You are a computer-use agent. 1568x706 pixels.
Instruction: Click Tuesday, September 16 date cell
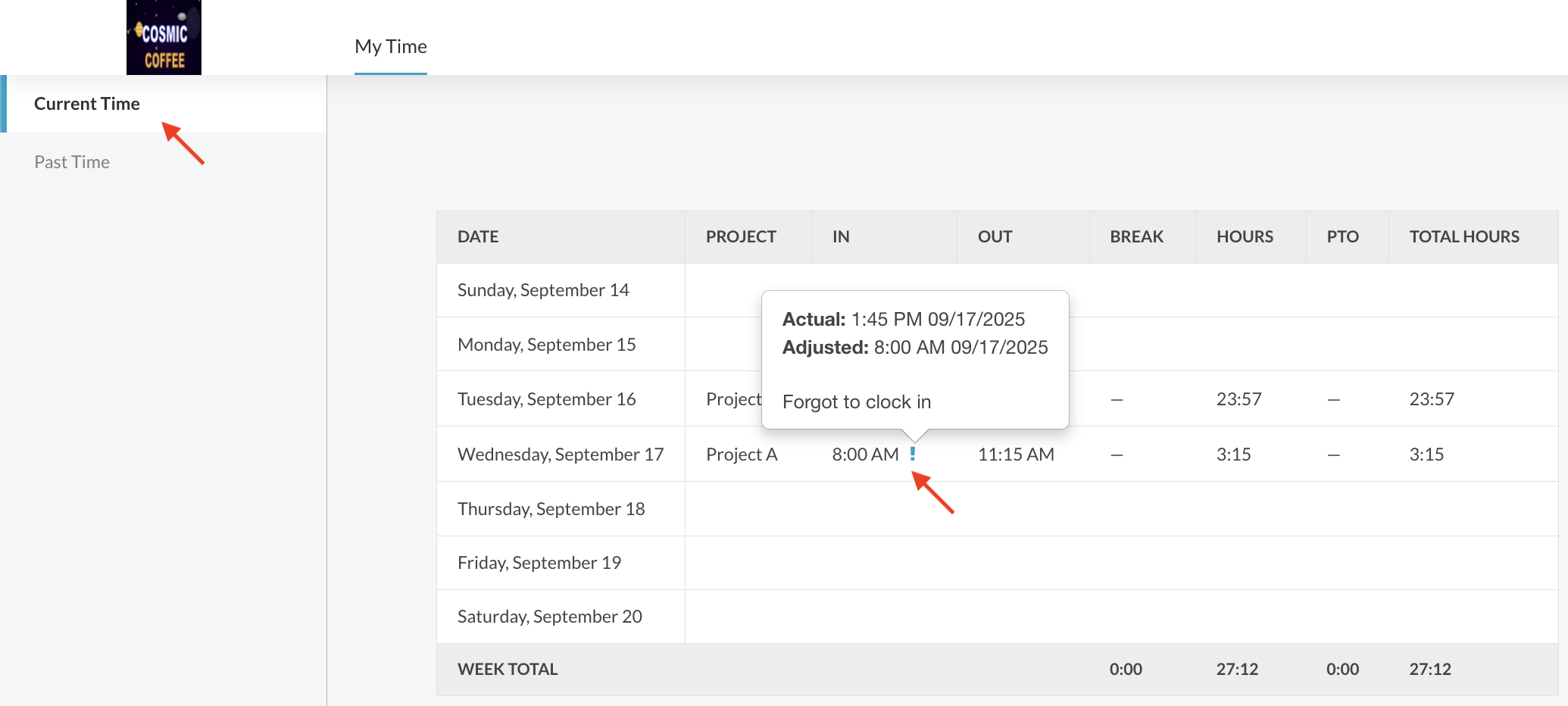pyautogui.click(x=546, y=399)
